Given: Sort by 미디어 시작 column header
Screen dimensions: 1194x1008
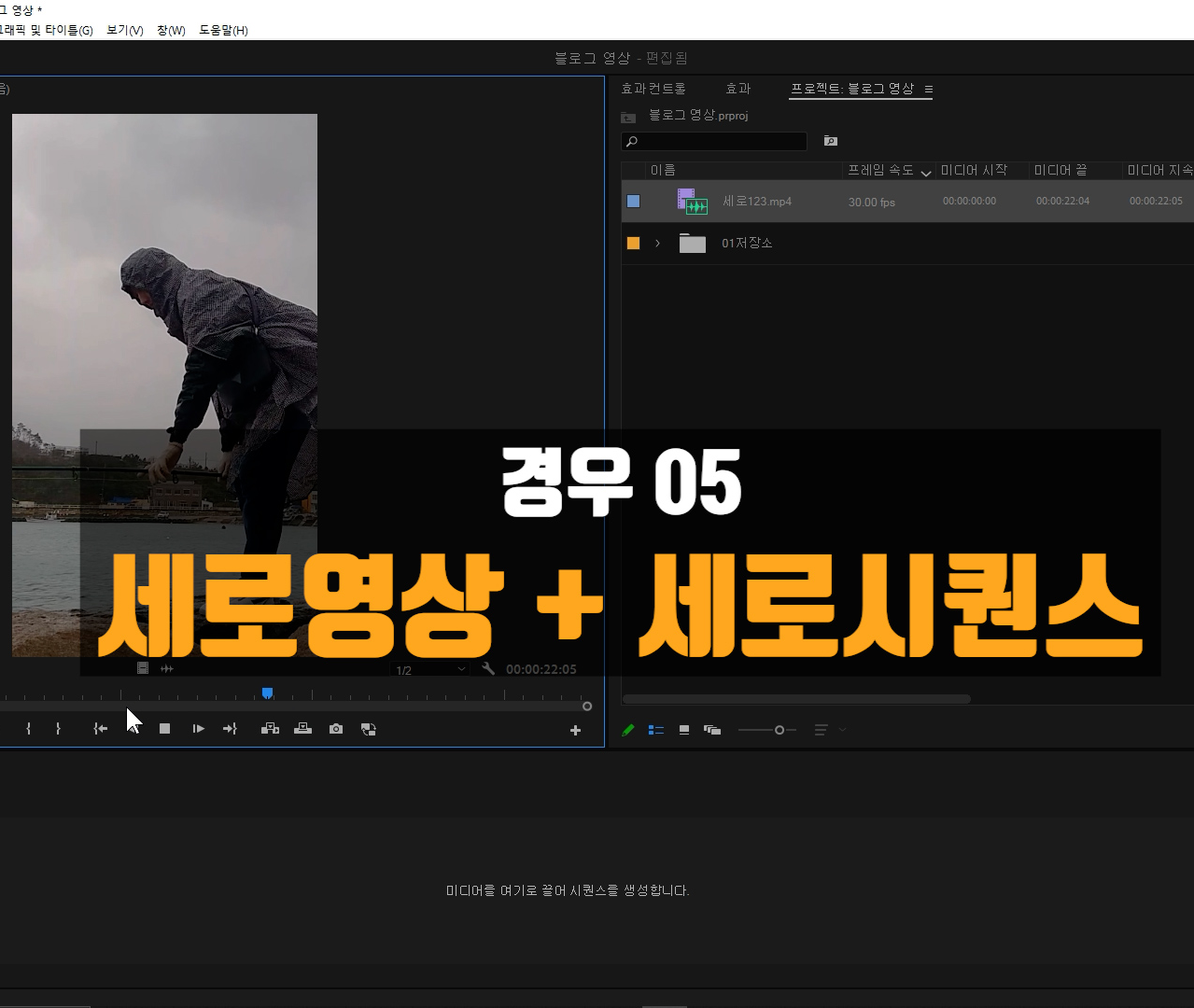Looking at the screenshot, I should pyautogui.click(x=974, y=170).
